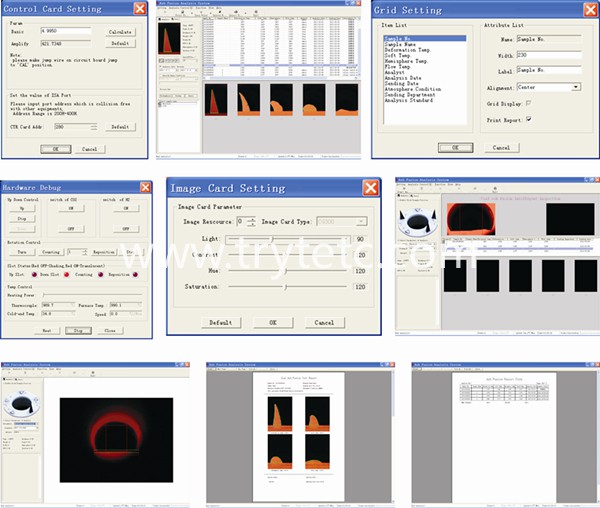The width and height of the screenshot is (600, 508).
Task: Cancel the Control Card Setting dialog
Action: [90, 149]
